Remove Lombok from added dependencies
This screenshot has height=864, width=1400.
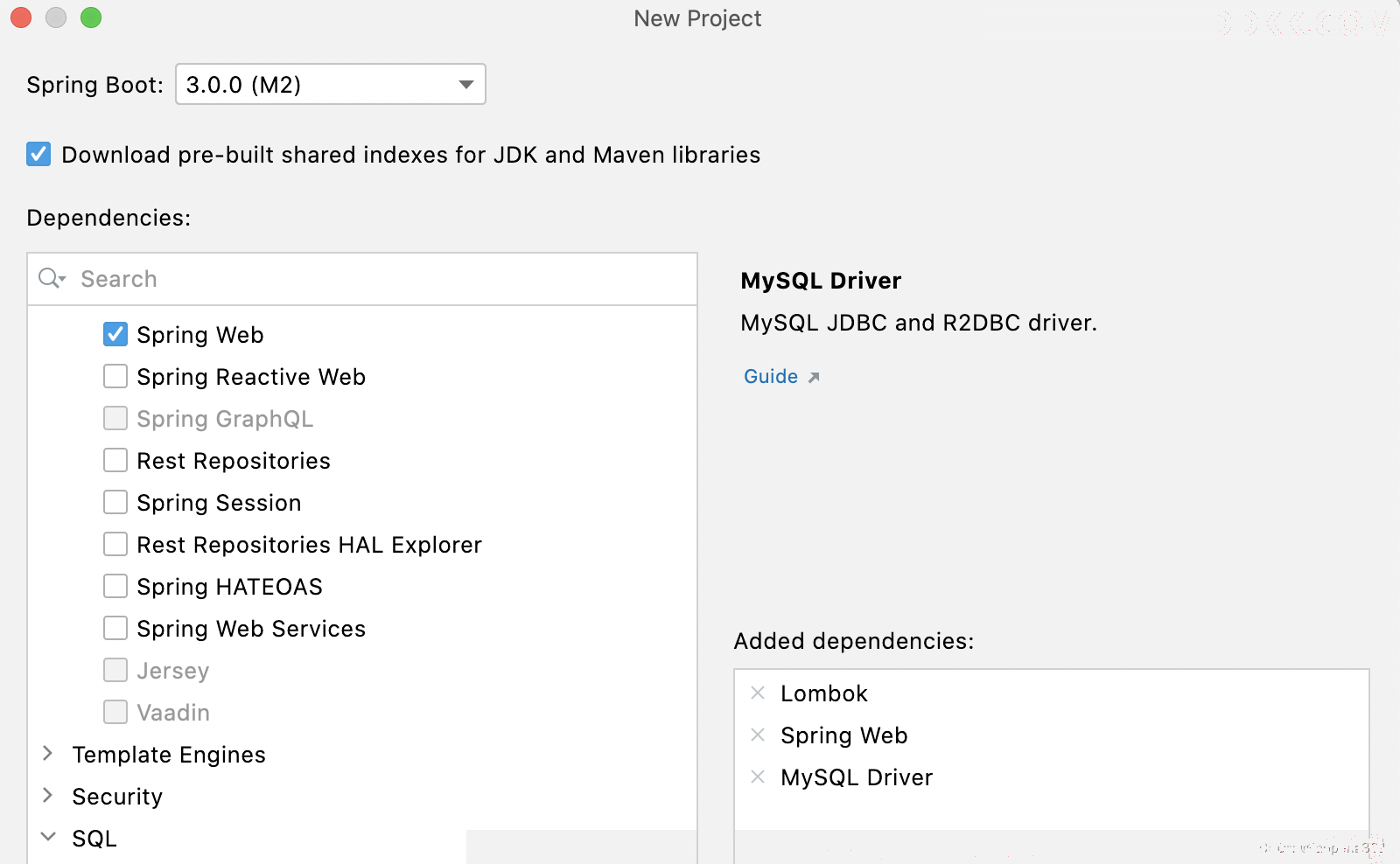(x=758, y=693)
